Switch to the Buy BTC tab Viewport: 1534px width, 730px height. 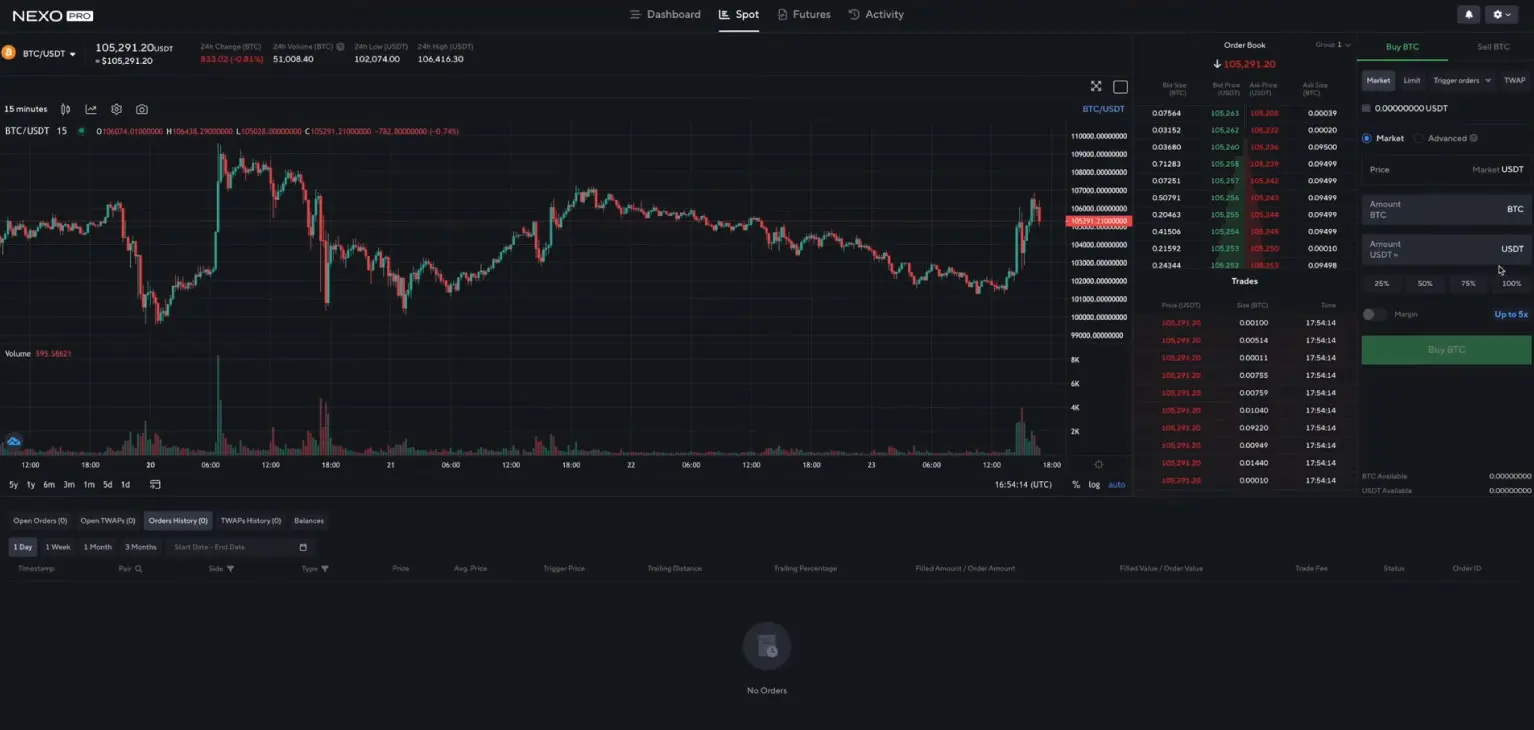click(x=1402, y=47)
